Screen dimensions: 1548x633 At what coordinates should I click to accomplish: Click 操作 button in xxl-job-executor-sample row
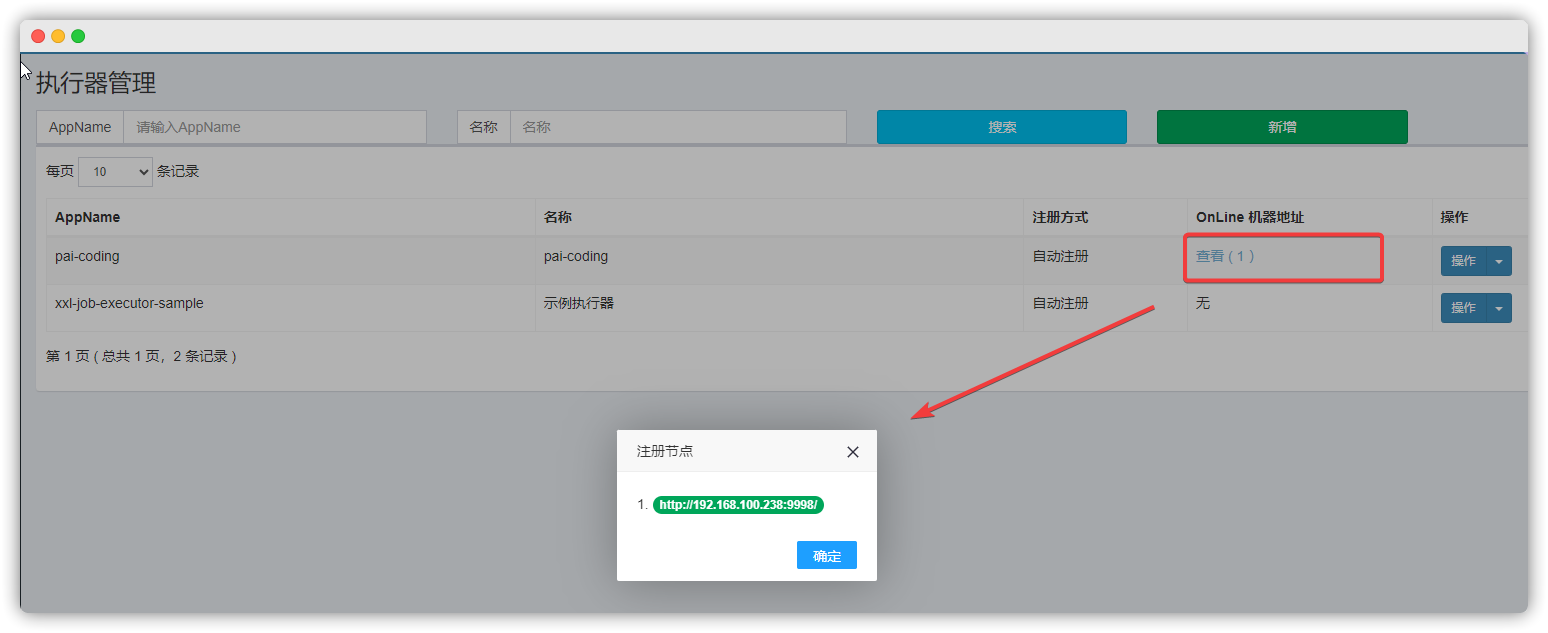click(1463, 308)
